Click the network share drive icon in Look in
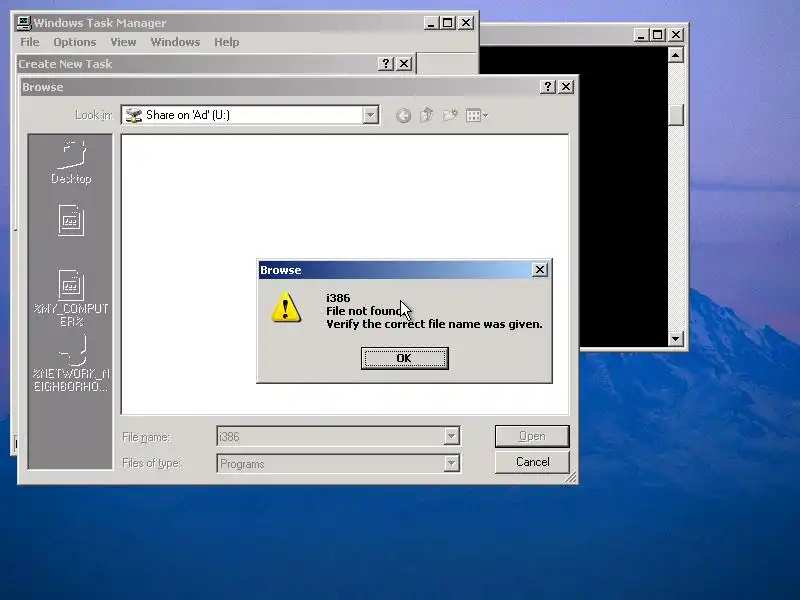Screen dimensions: 800x600 click(134, 115)
